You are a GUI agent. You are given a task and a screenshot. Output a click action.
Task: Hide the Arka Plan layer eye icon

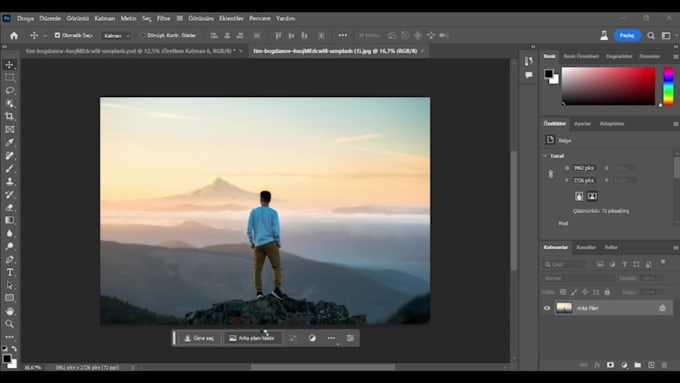(x=547, y=308)
